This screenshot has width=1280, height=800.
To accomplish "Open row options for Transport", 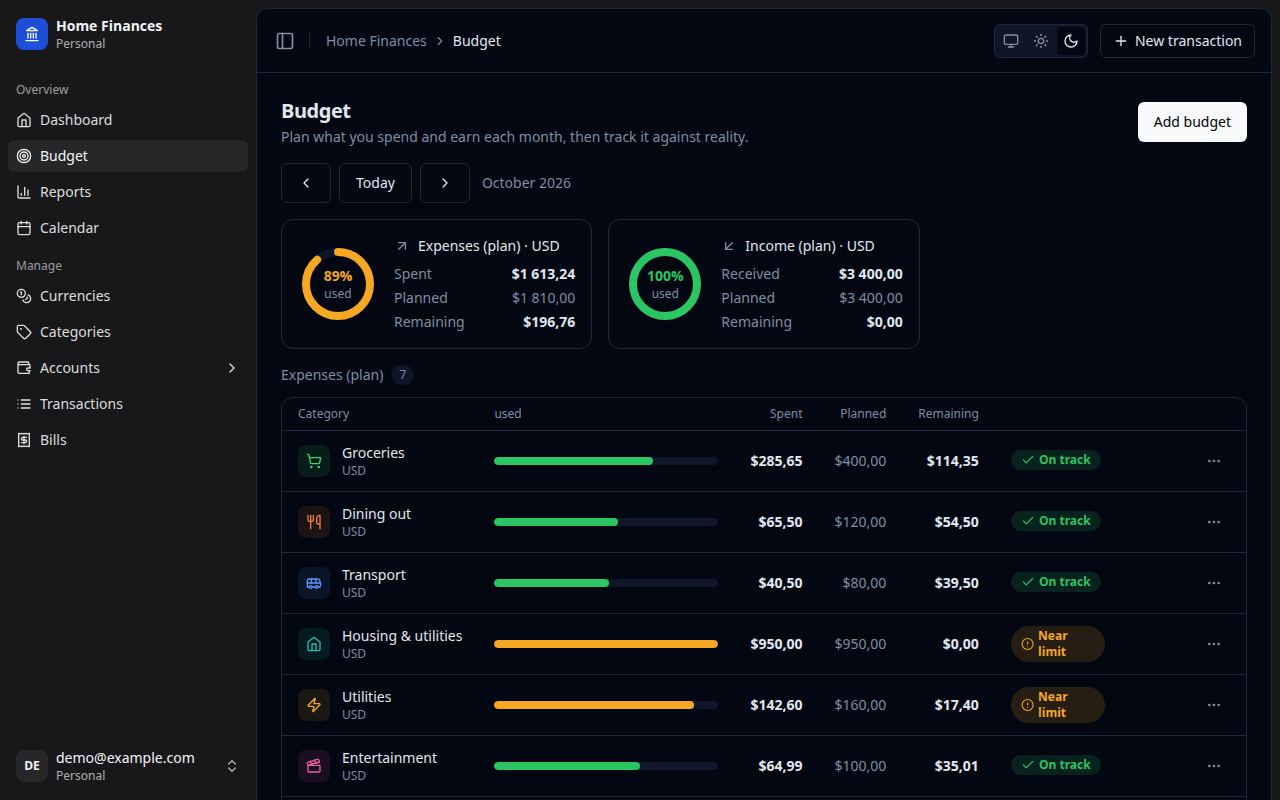I will tap(1214, 583).
